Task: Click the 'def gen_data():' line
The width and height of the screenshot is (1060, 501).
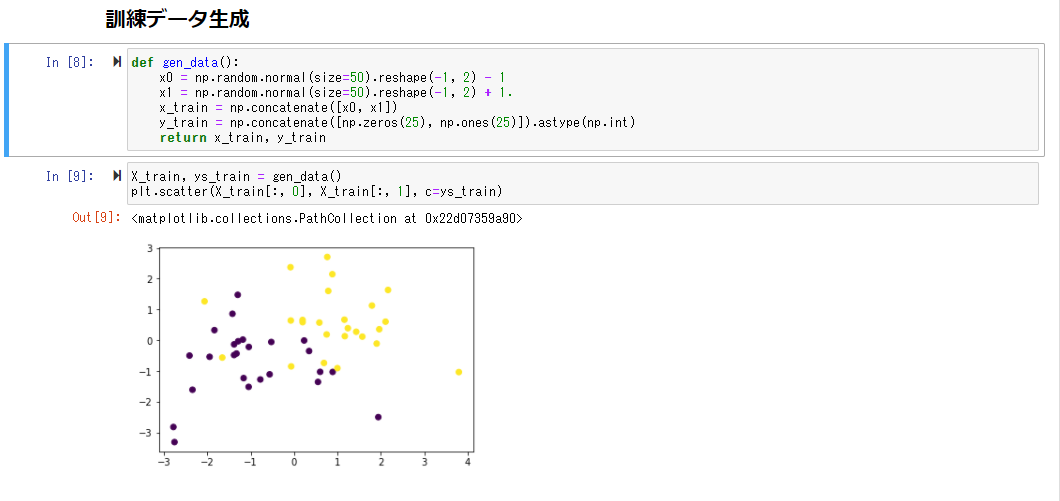Action: click(185, 63)
